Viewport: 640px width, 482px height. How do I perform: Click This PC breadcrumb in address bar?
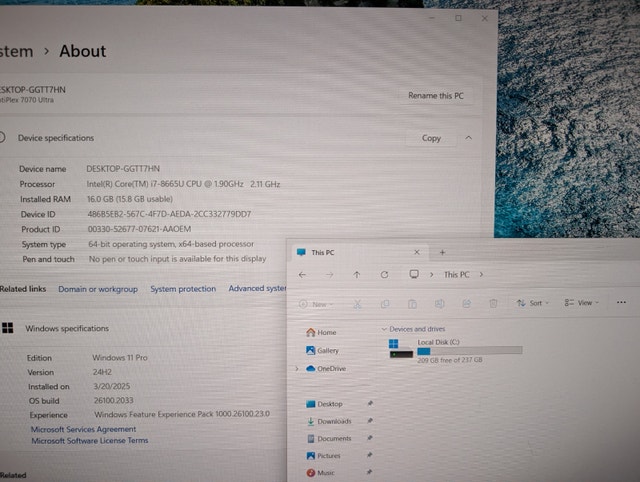(x=457, y=274)
